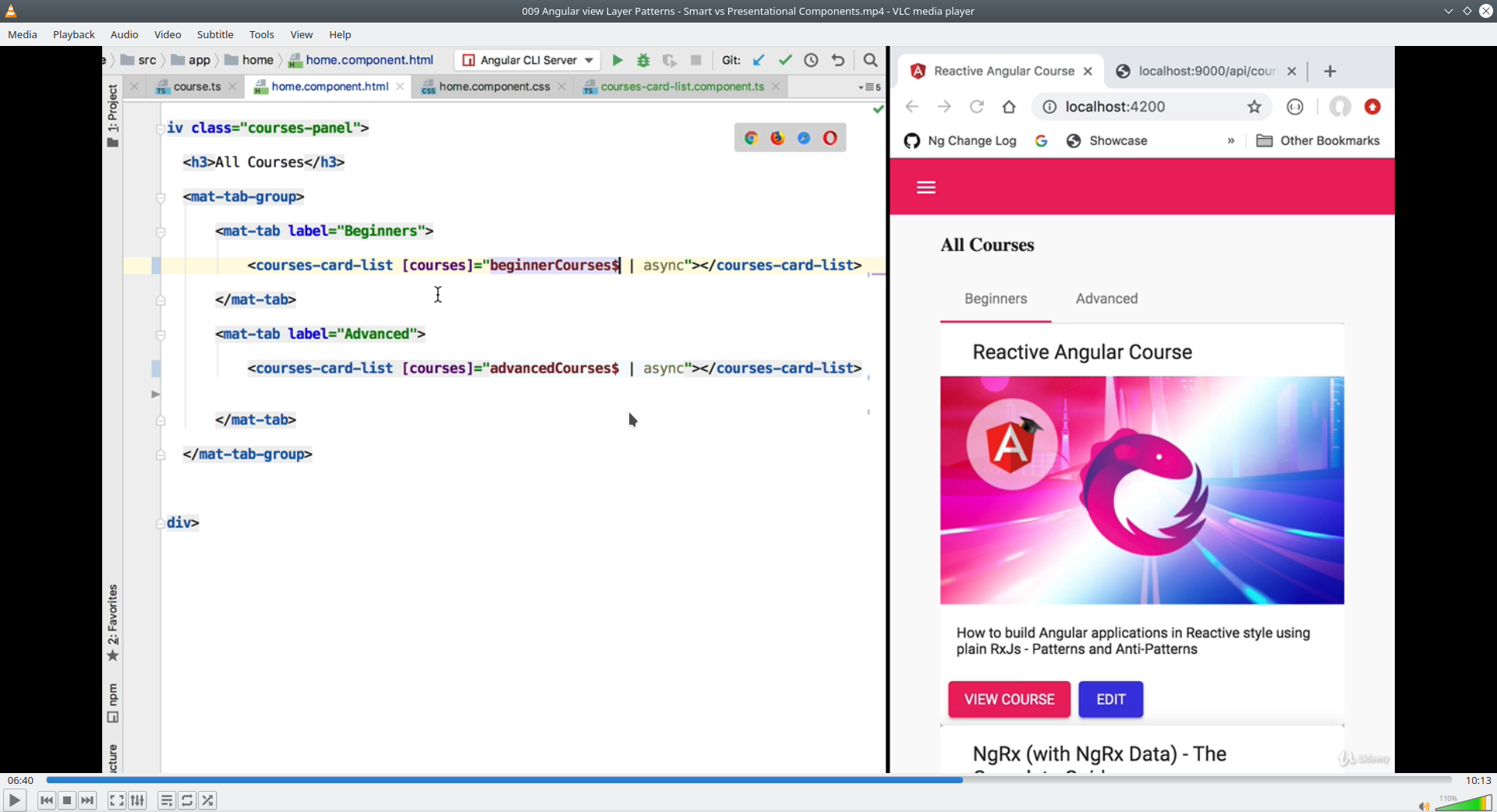Toggle random playback in VLC
Screen dimensions: 1497x812
[207, 800]
